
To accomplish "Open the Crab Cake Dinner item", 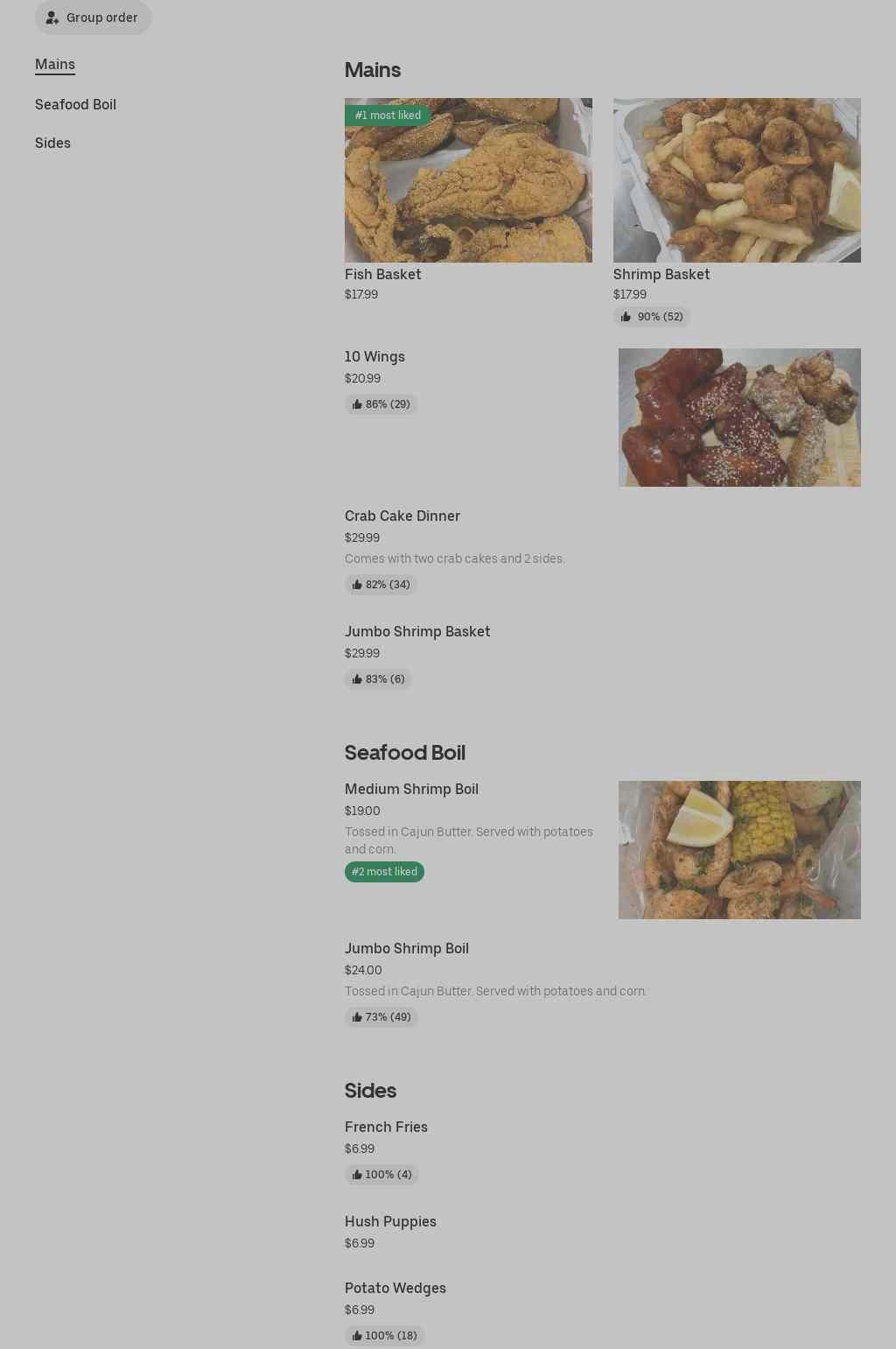I will pos(402,516).
